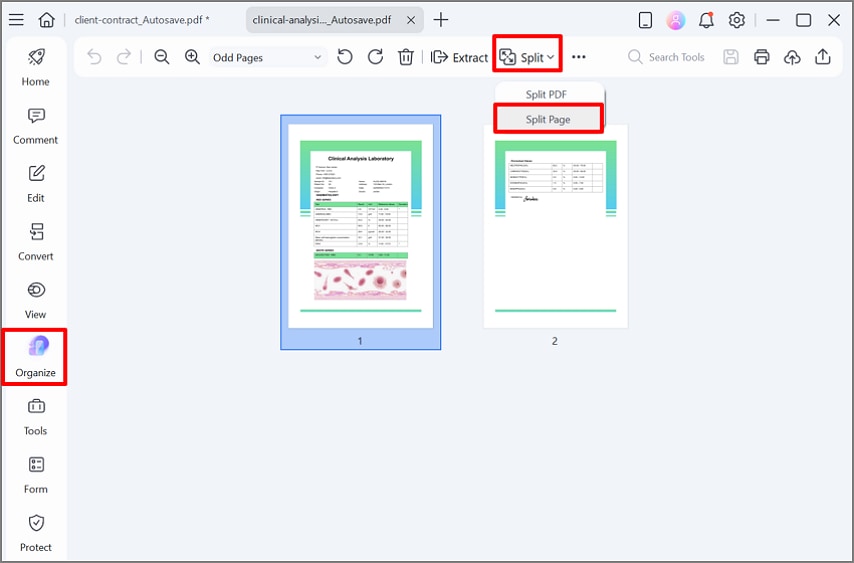Open the Tools section
Screen dimensions: 854x563
point(35,417)
